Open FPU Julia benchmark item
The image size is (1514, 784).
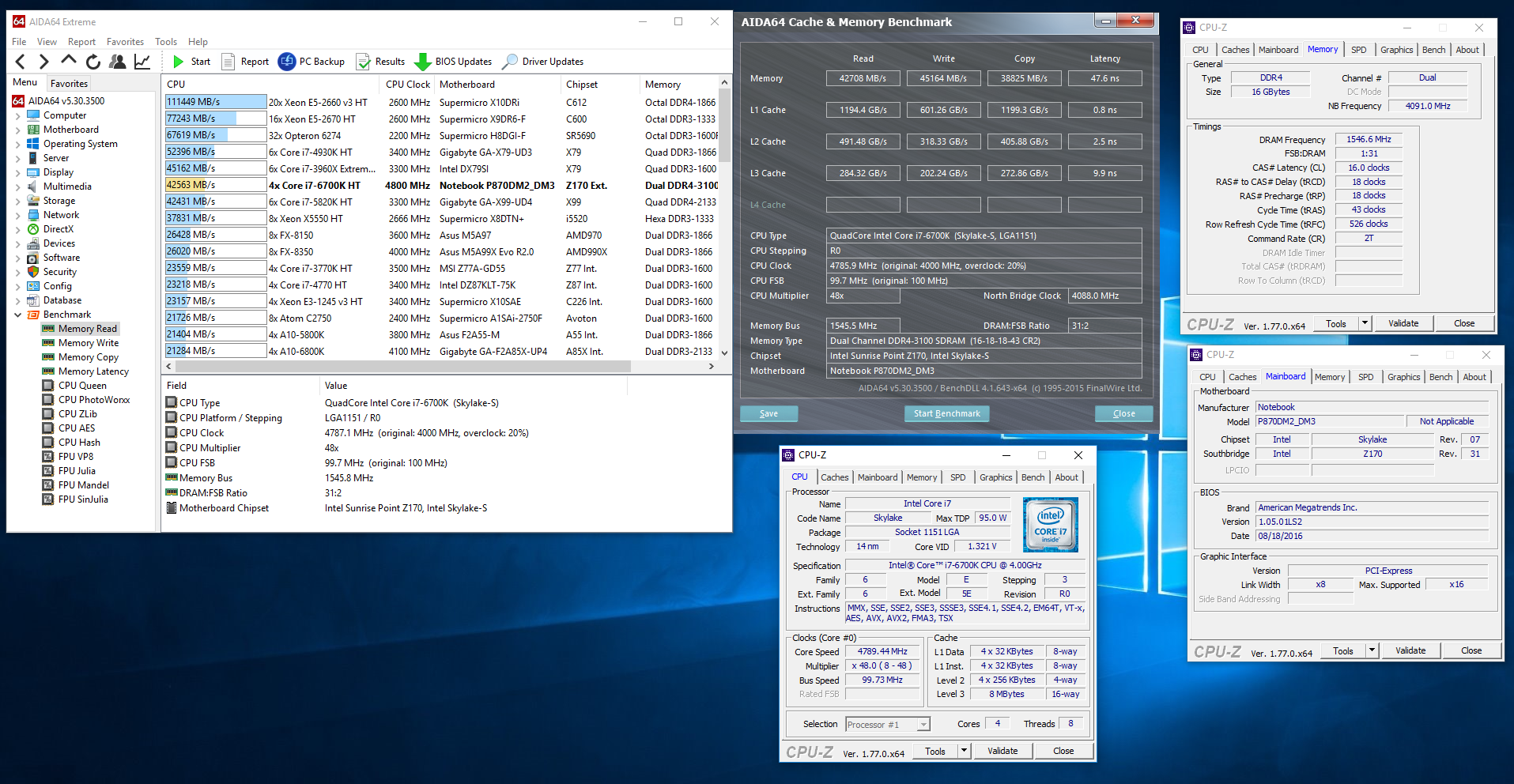point(77,471)
